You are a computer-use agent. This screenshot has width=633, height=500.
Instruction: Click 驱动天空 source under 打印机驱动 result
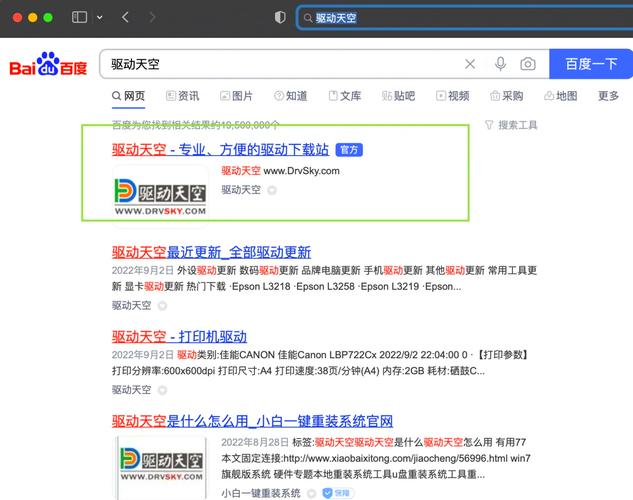131,390
